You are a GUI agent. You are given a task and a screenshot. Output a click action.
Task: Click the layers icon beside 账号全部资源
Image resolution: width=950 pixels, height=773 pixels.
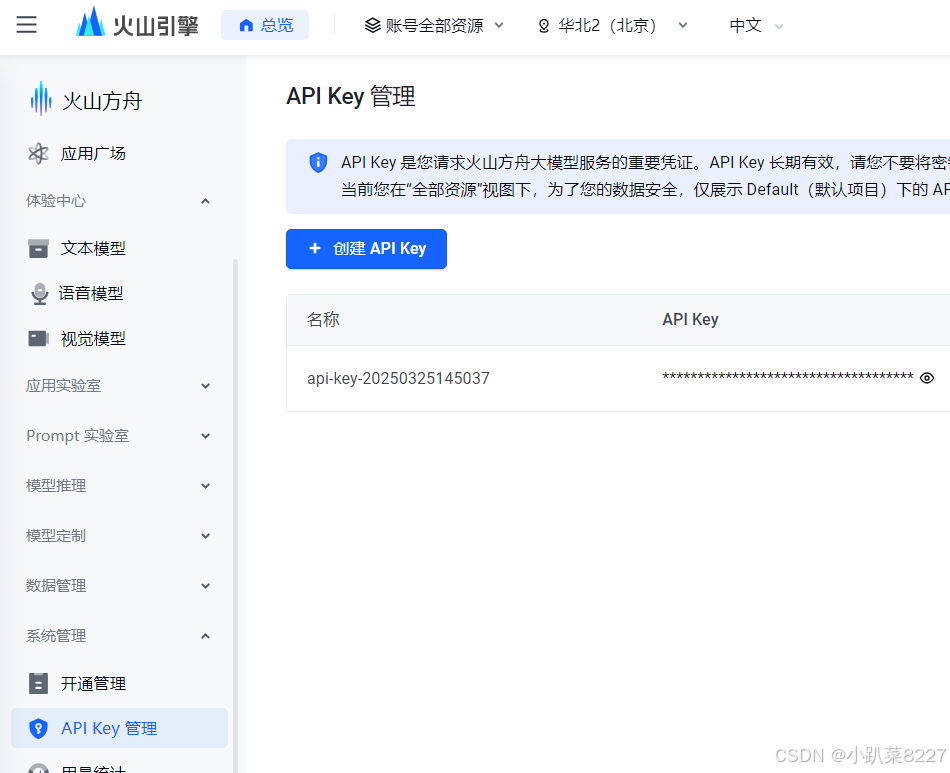pos(373,25)
